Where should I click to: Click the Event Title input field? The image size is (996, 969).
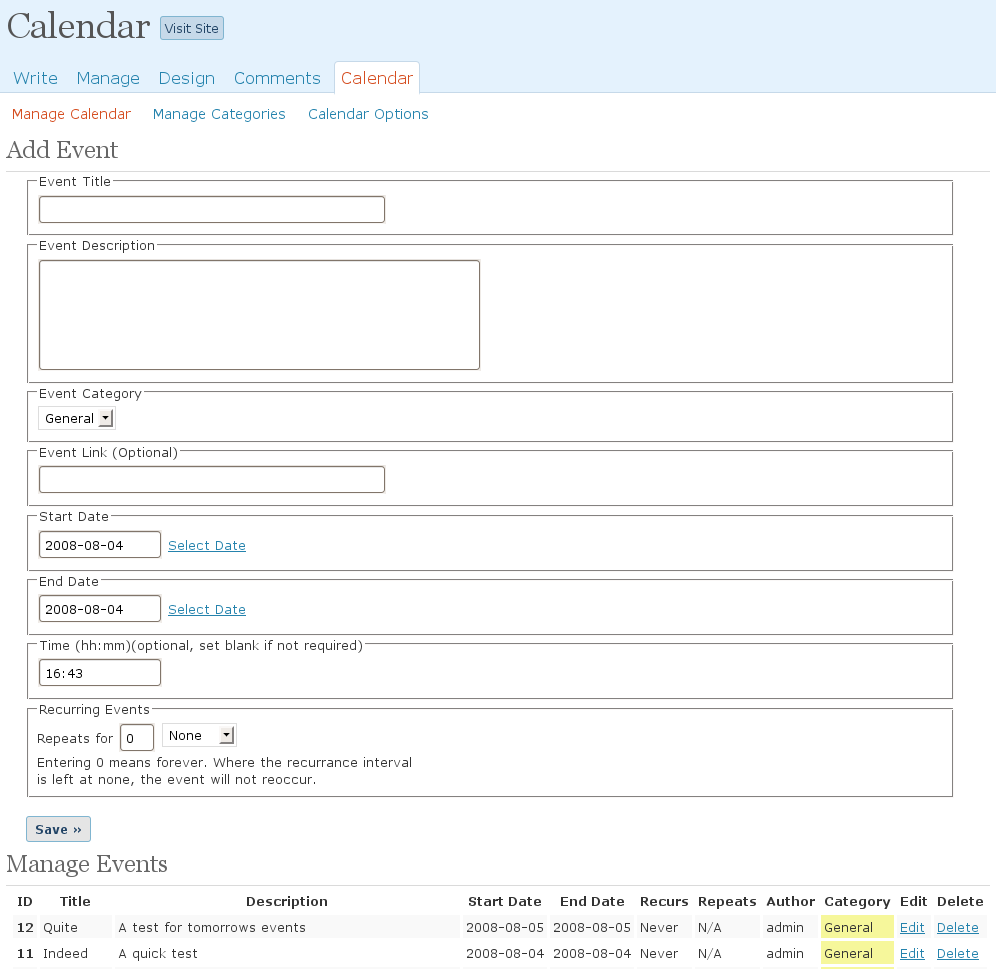(x=211, y=209)
